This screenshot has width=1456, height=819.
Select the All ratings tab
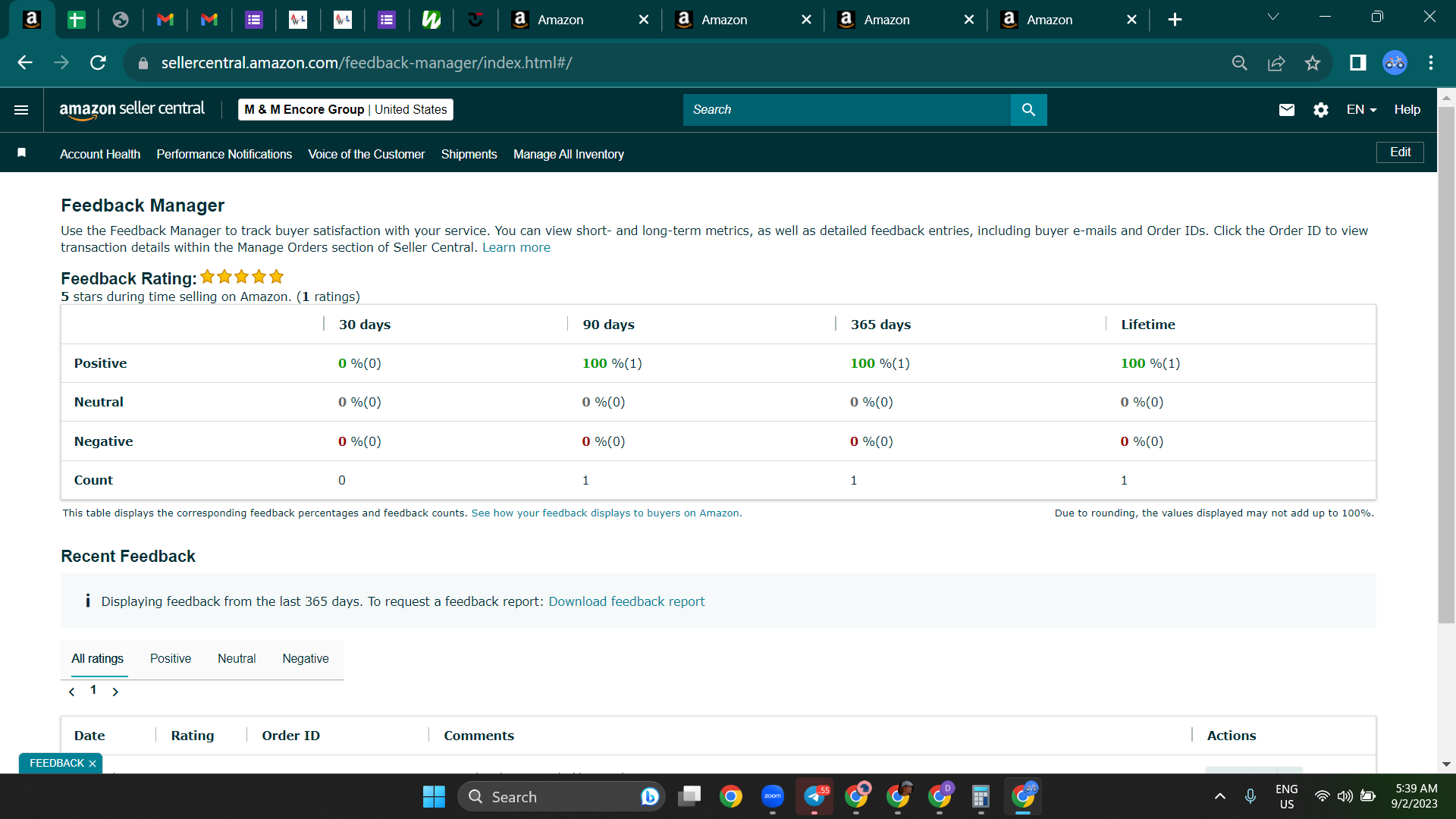(97, 658)
